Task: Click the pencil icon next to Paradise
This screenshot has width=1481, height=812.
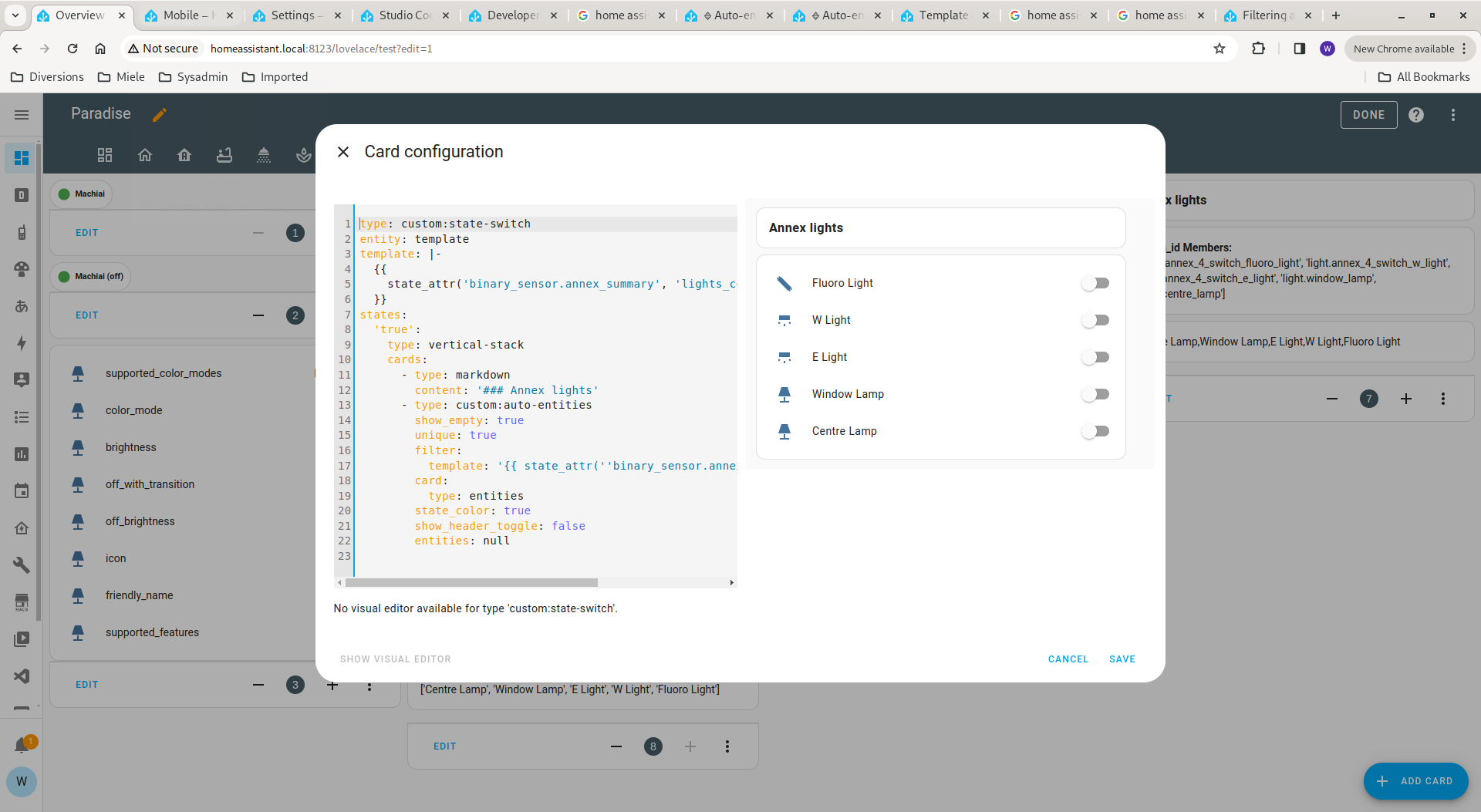Action: click(160, 115)
